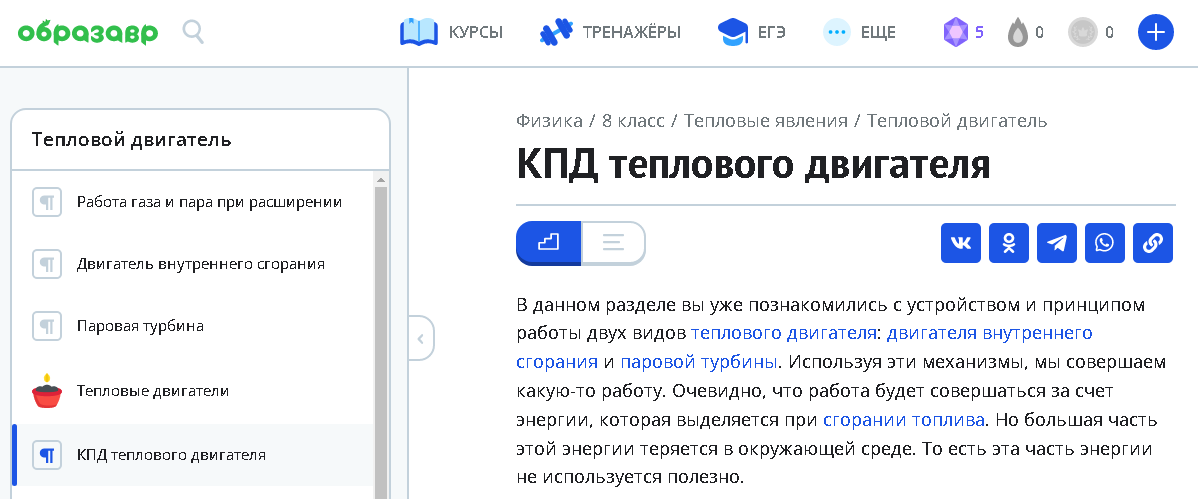Click the Образавр logo
The image size is (1198, 499).
(x=88, y=33)
